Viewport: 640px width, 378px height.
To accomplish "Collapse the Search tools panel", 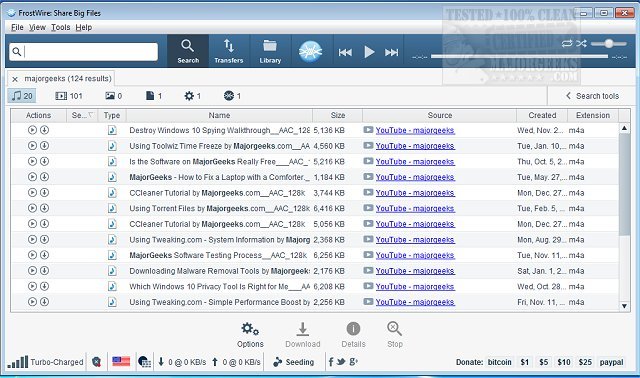I will pos(592,96).
